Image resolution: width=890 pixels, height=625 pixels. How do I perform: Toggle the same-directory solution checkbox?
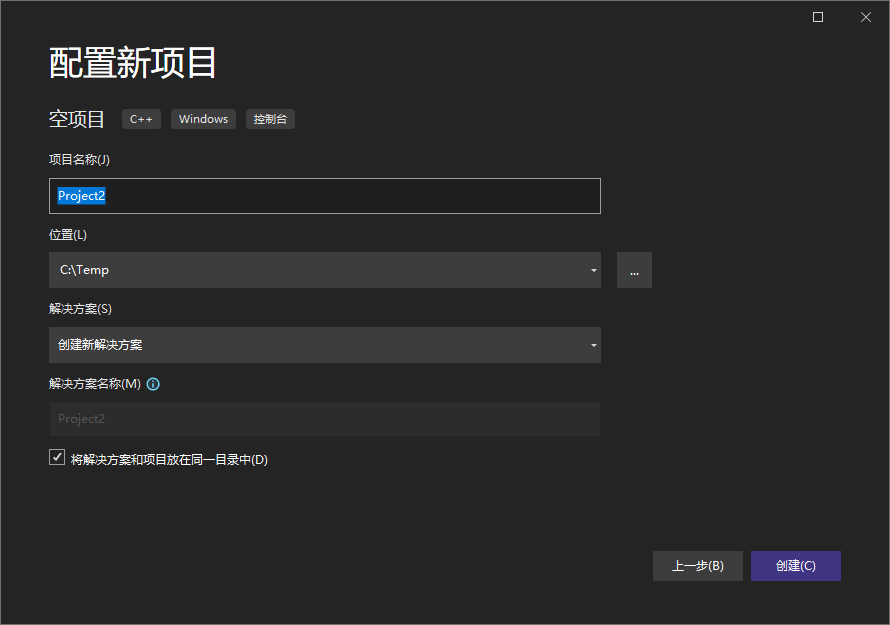[57, 457]
